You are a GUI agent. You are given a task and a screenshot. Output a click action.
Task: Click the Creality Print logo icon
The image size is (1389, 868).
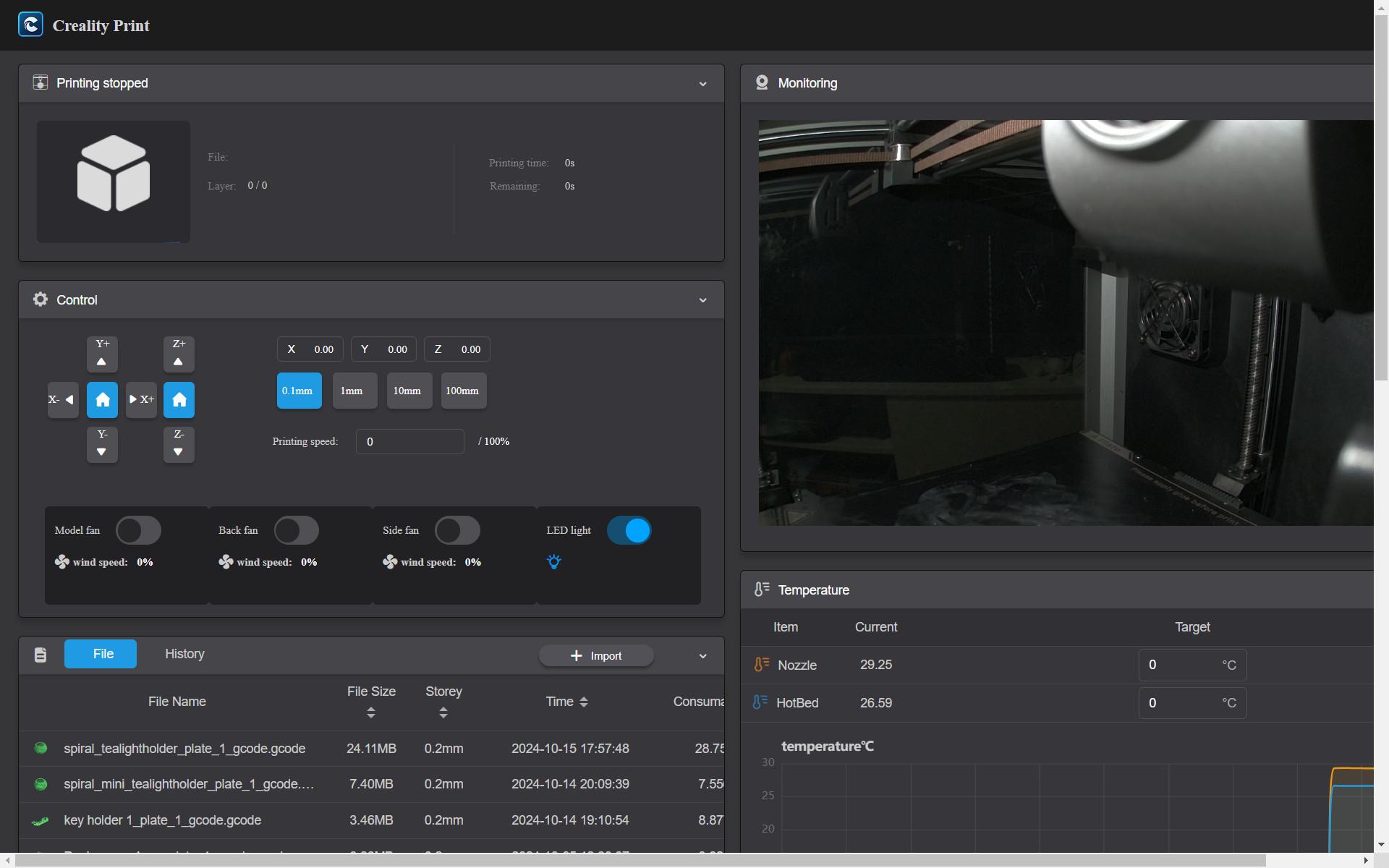[x=30, y=25]
